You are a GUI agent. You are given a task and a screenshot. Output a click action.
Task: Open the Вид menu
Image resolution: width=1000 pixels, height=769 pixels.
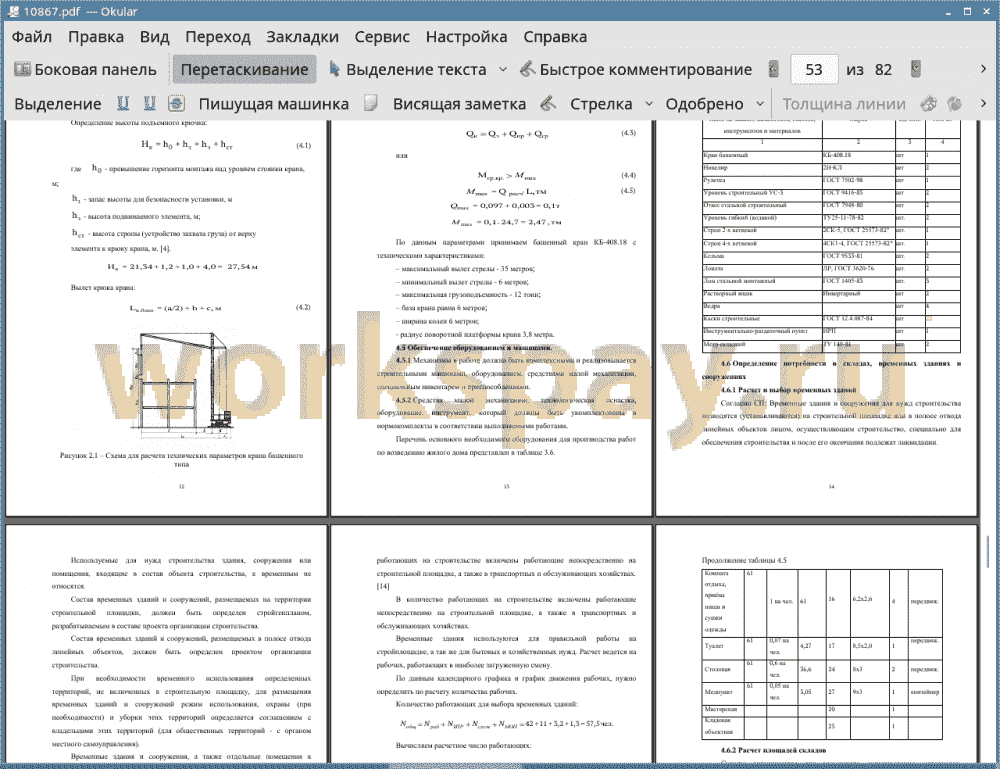[x=154, y=37]
